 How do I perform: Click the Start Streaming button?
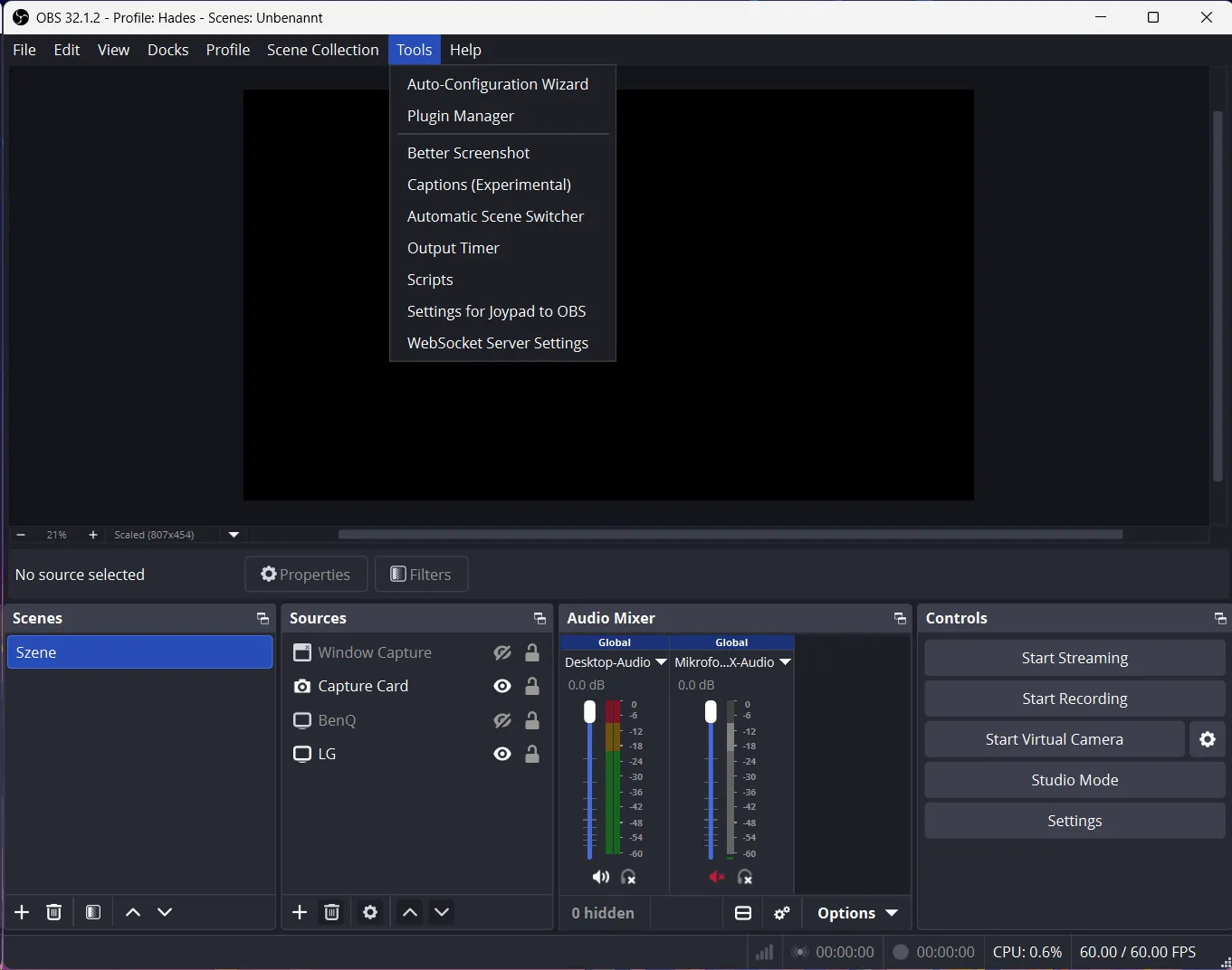point(1074,658)
